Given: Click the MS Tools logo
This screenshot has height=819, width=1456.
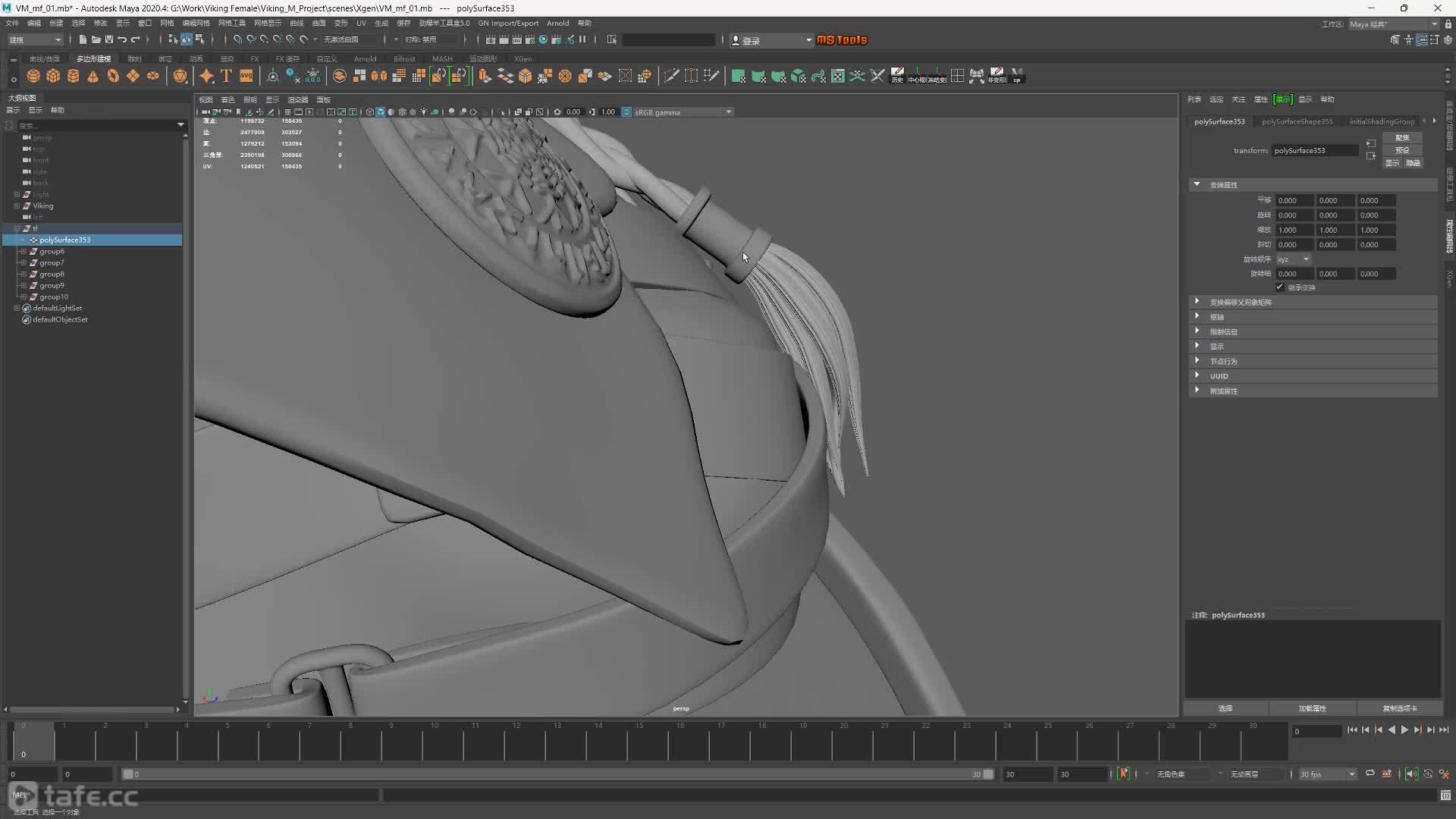Looking at the screenshot, I should 841,40.
